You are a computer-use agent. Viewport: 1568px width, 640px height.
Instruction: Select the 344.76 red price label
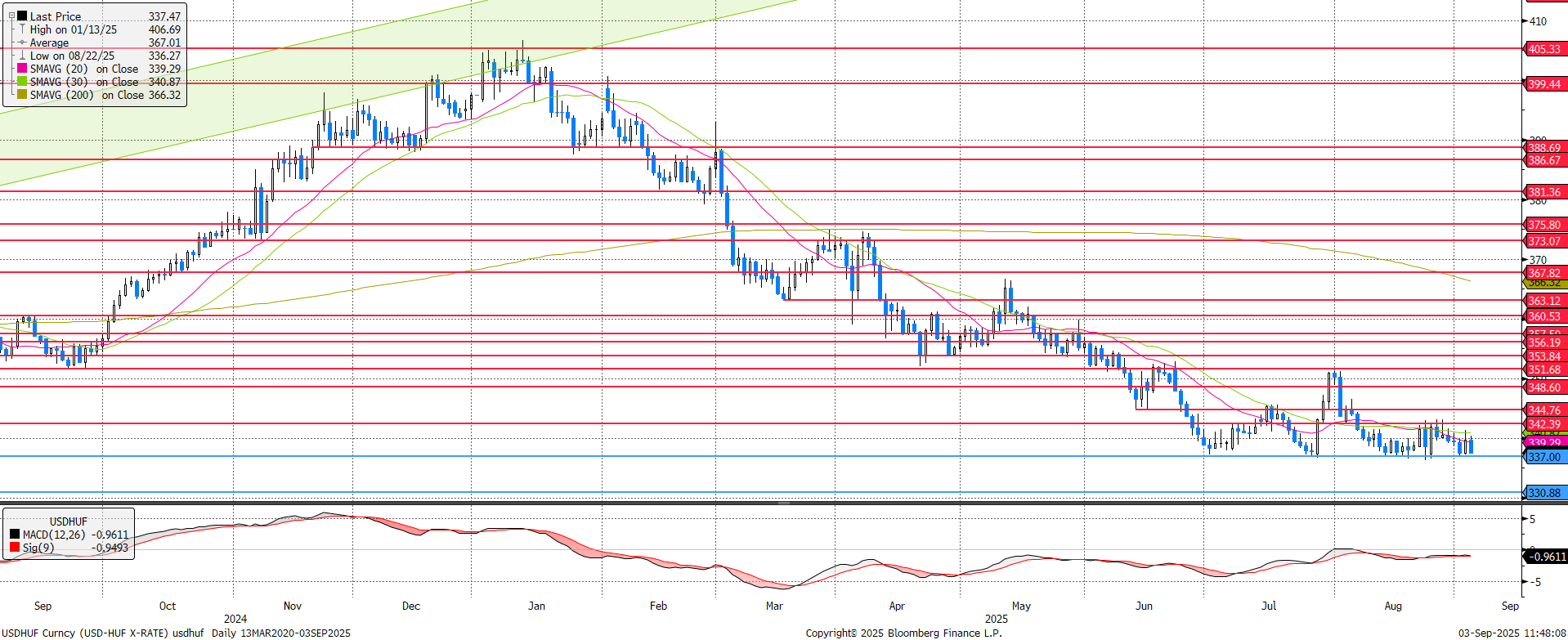1544,410
